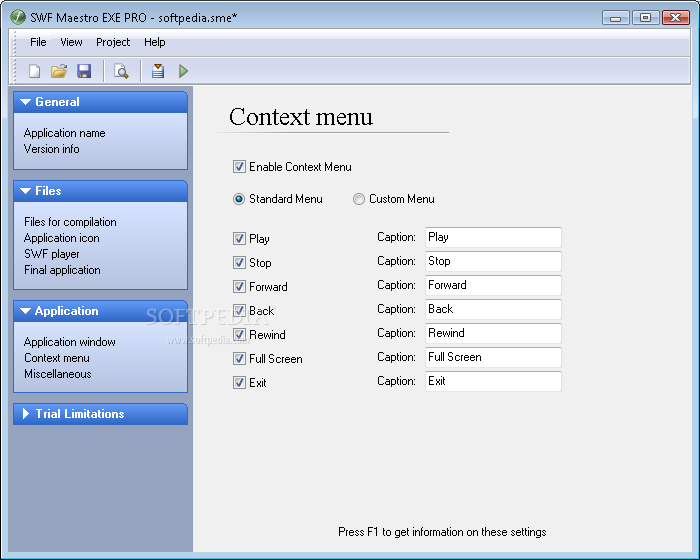Focus the Rewind caption field

coord(493,334)
